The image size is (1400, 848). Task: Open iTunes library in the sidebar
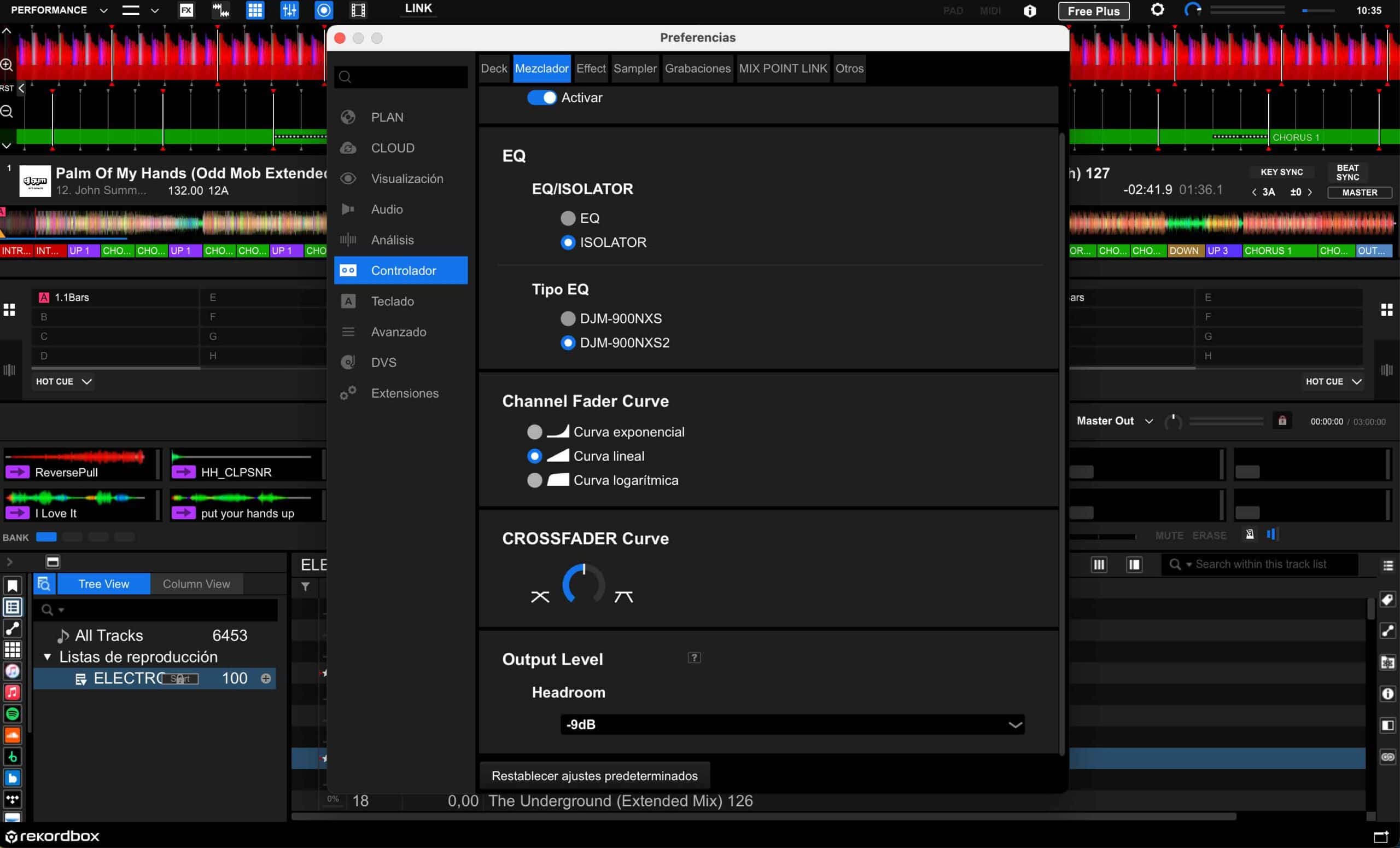click(13, 671)
